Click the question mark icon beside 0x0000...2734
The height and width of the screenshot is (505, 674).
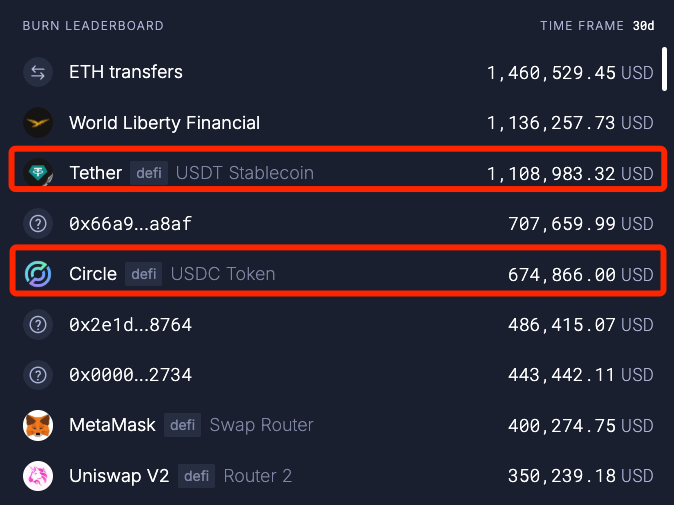coord(38,375)
